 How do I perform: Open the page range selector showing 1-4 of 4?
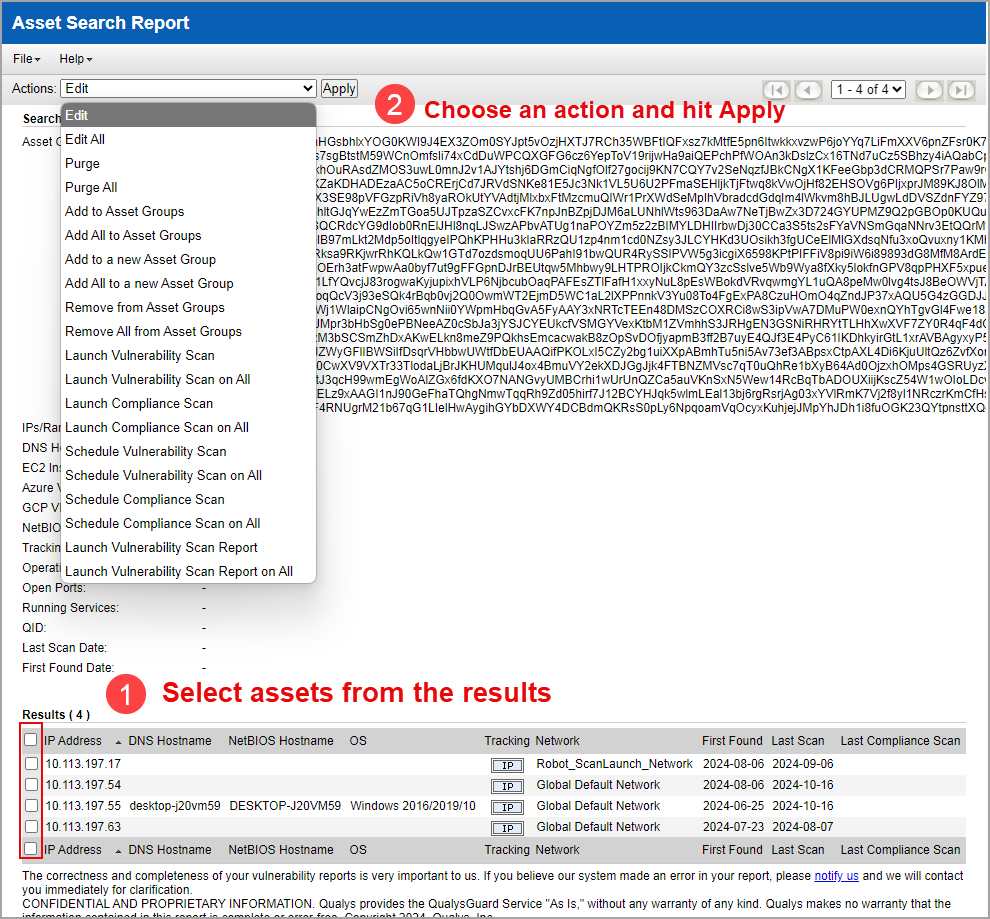tap(868, 89)
